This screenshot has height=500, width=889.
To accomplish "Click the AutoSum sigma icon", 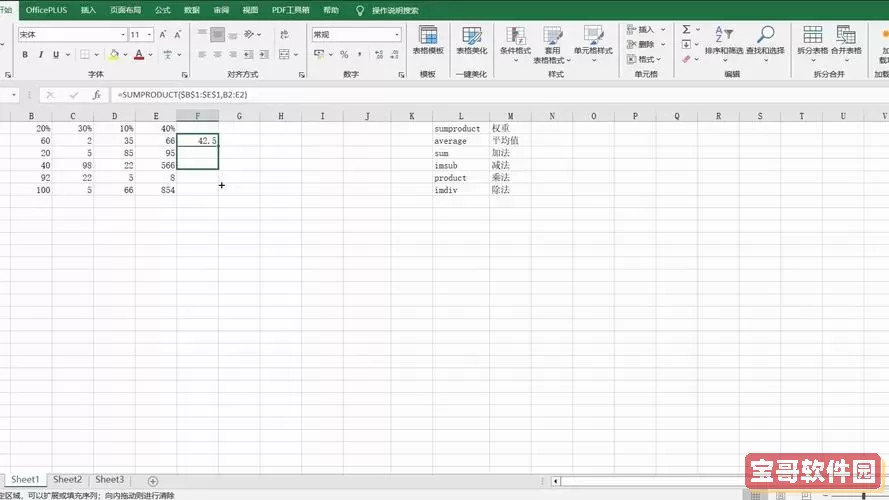I will [686, 29].
